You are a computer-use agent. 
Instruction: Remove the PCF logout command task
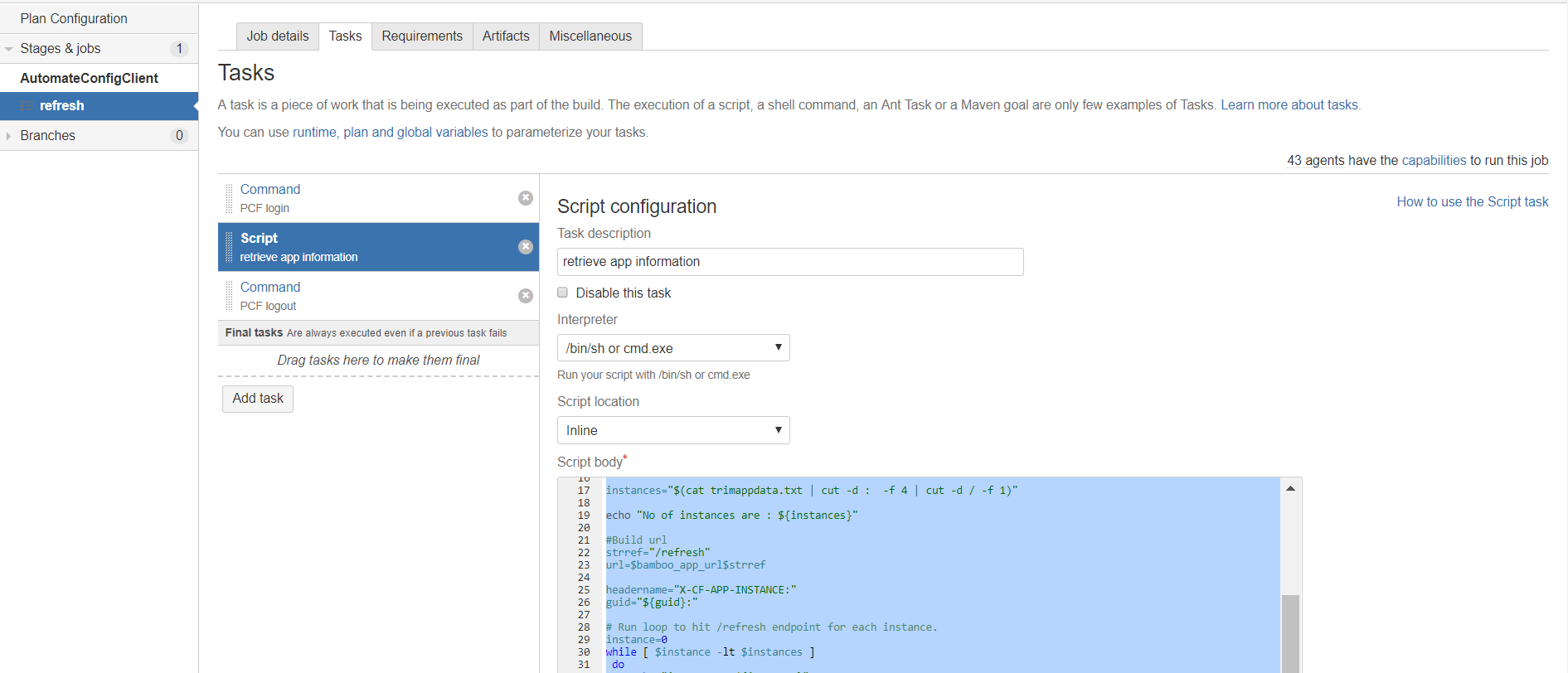point(525,296)
